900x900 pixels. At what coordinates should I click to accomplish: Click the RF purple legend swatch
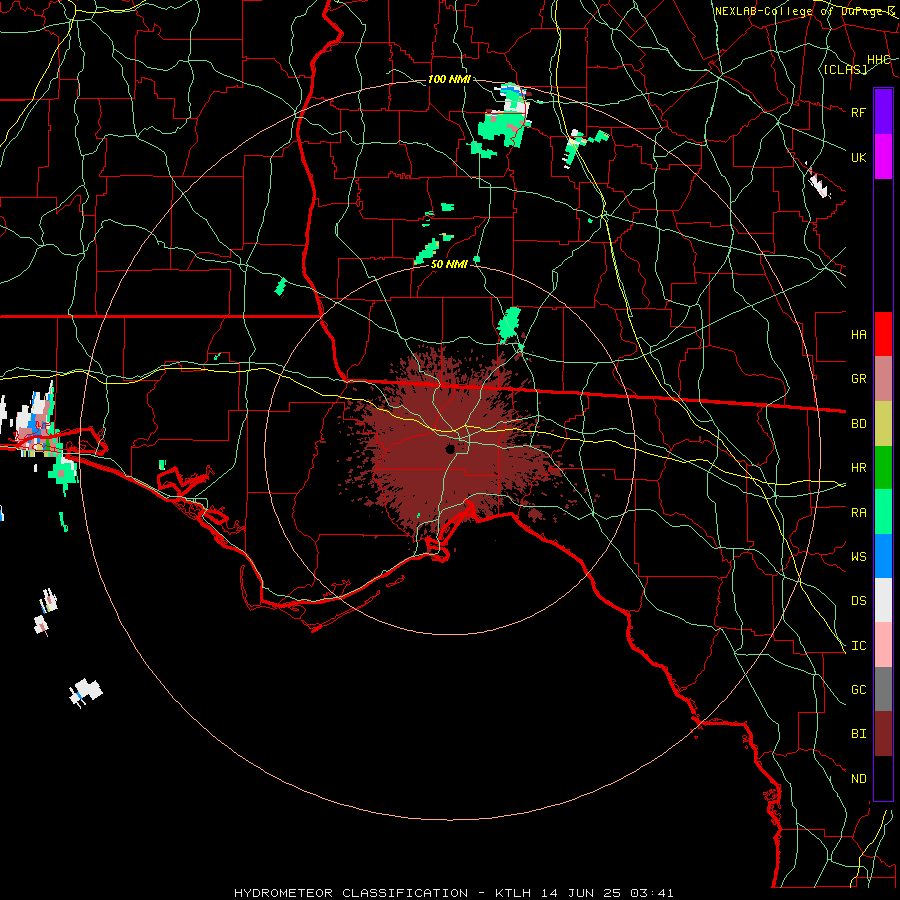[883, 112]
